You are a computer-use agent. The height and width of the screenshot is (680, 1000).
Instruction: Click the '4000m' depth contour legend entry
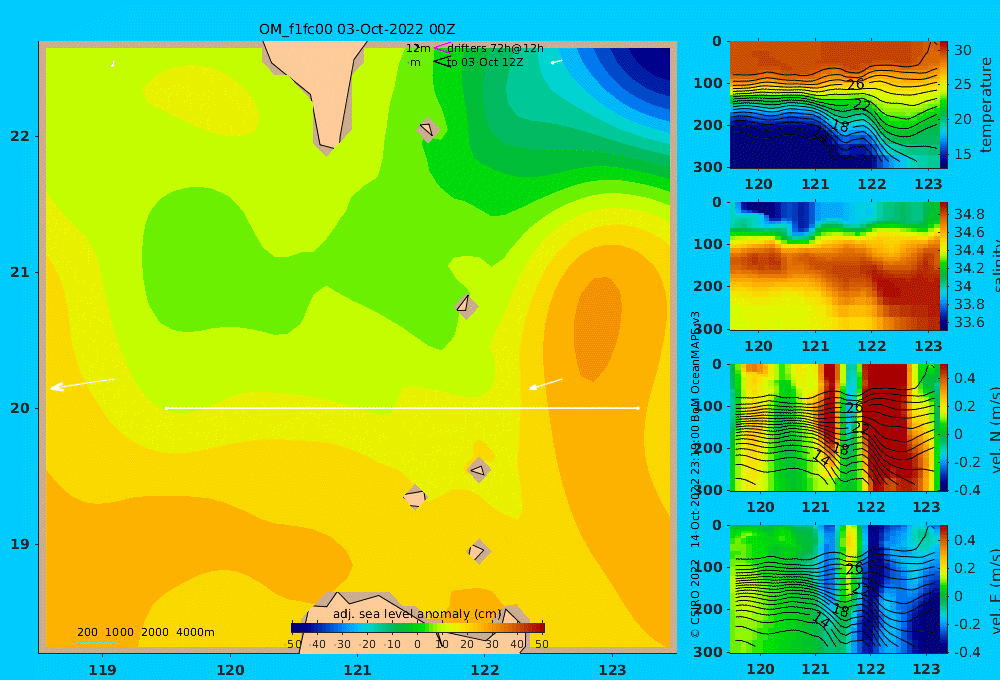click(195, 632)
